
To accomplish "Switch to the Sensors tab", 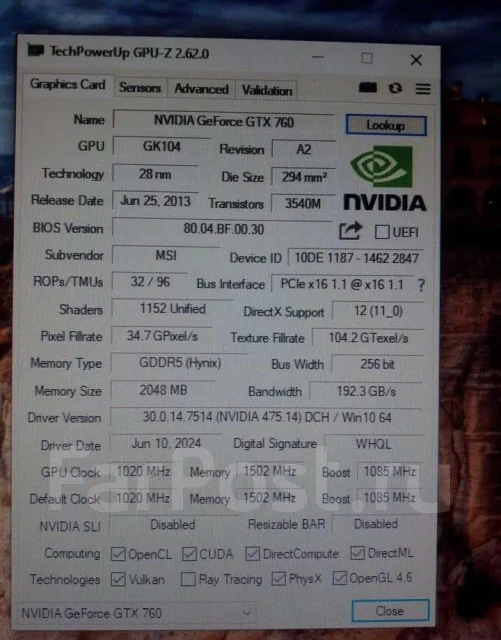I will [x=140, y=87].
